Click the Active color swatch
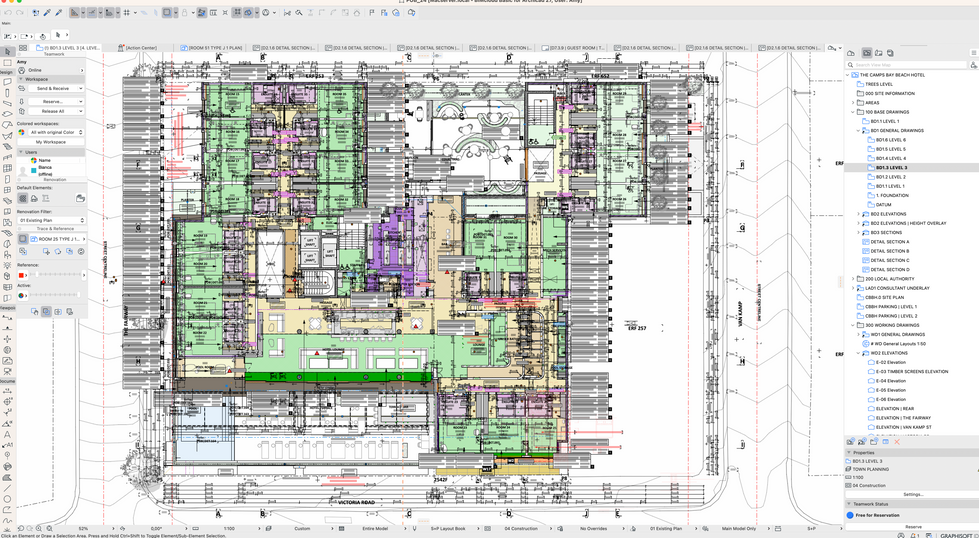 22,295
